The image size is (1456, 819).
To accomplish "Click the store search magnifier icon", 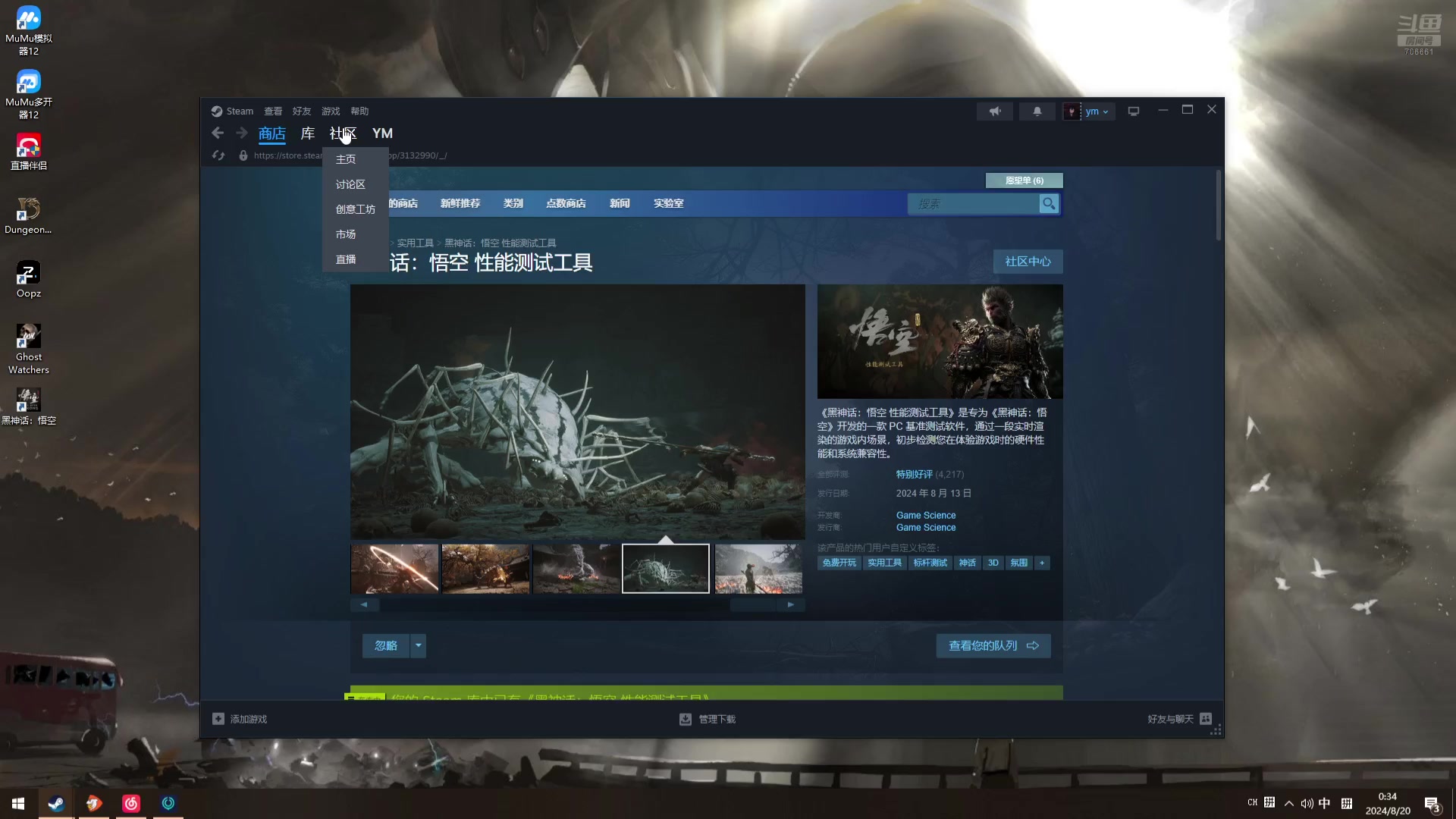I will click(x=1049, y=203).
